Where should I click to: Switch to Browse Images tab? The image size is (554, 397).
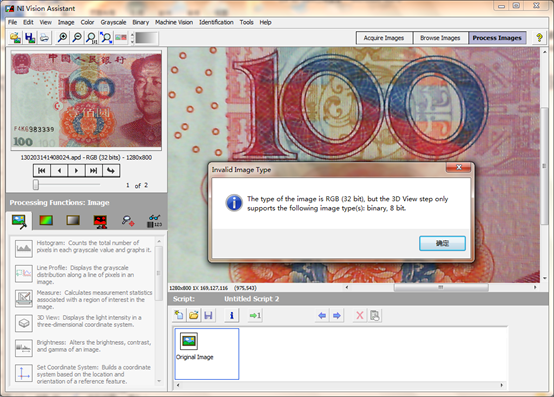(440, 38)
